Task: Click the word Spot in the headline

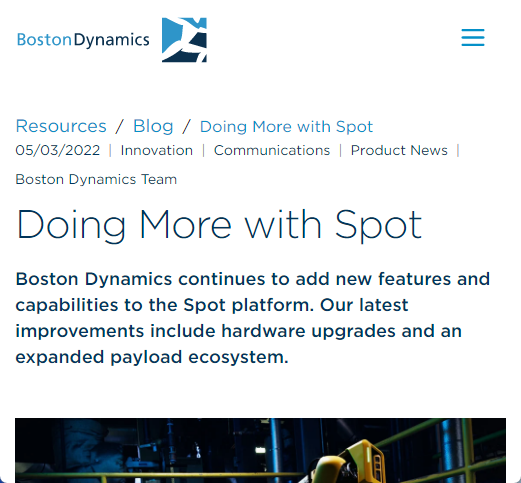Action: click(x=378, y=225)
